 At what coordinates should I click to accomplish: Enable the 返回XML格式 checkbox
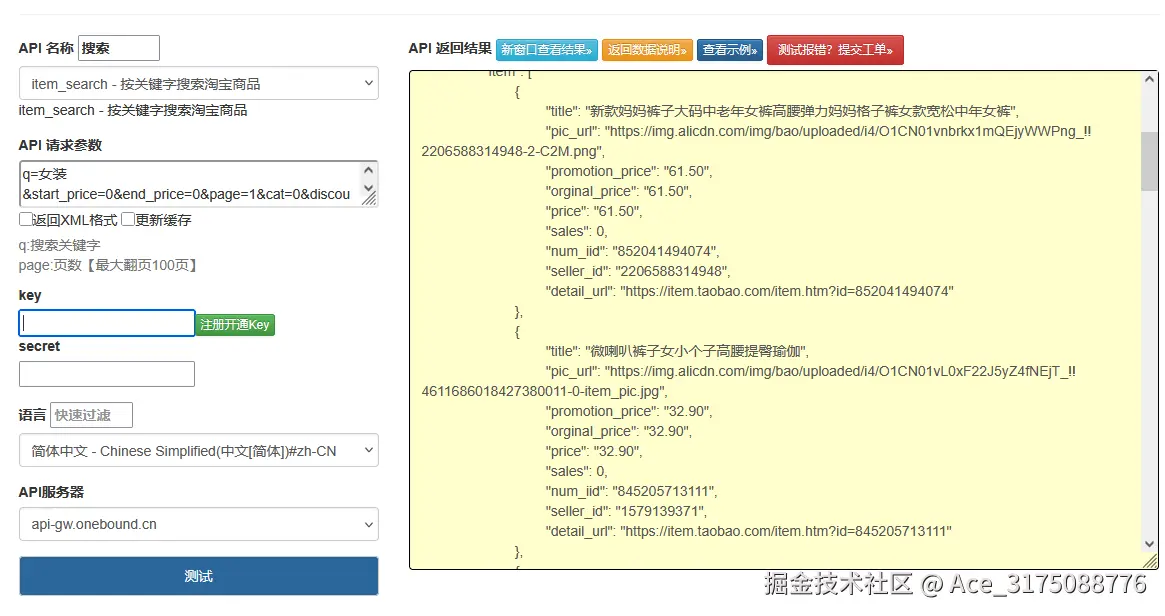click(26, 219)
